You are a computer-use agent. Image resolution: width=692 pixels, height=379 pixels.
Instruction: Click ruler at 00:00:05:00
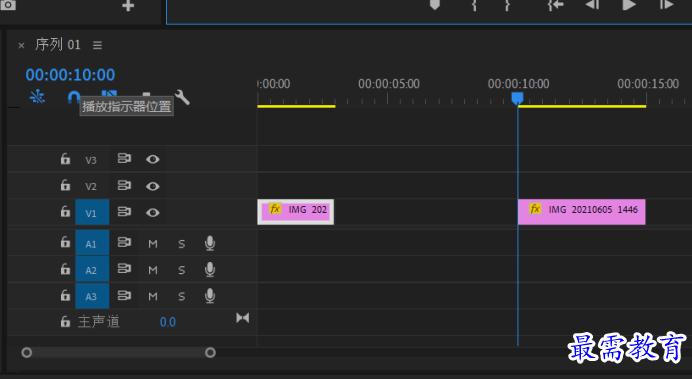[x=388, y=84]
